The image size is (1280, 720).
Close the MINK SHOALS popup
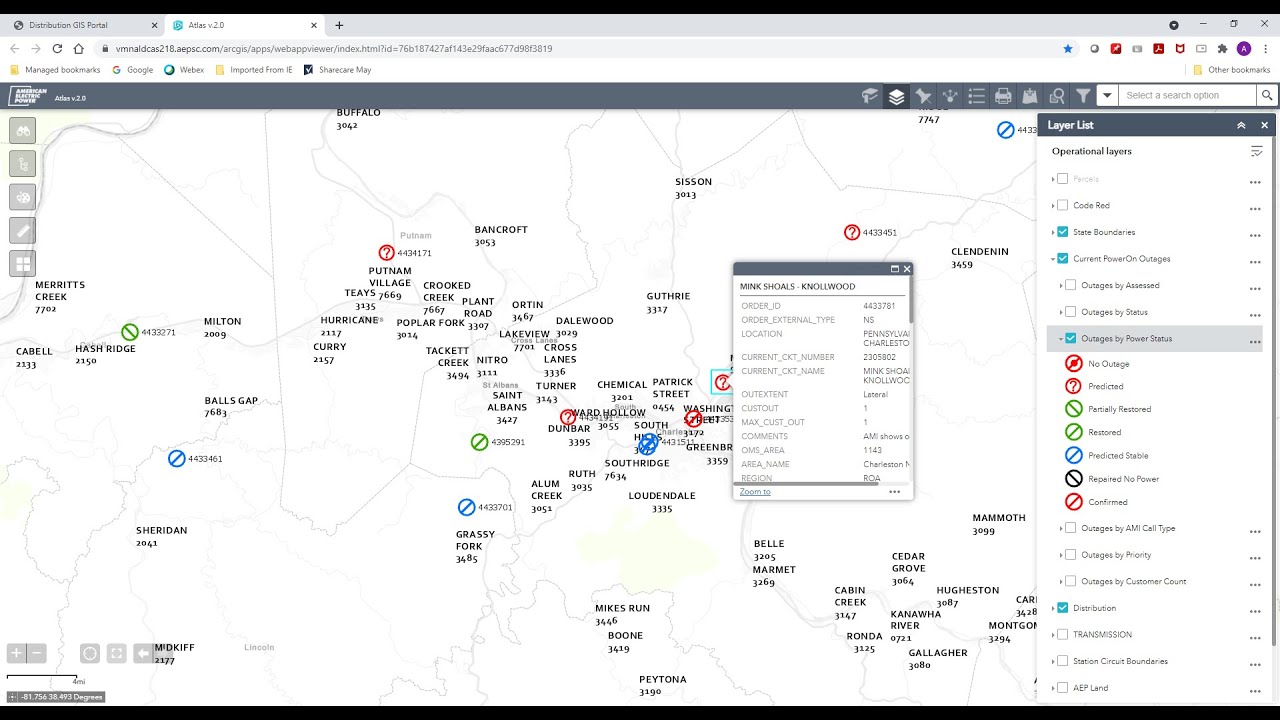907,269
